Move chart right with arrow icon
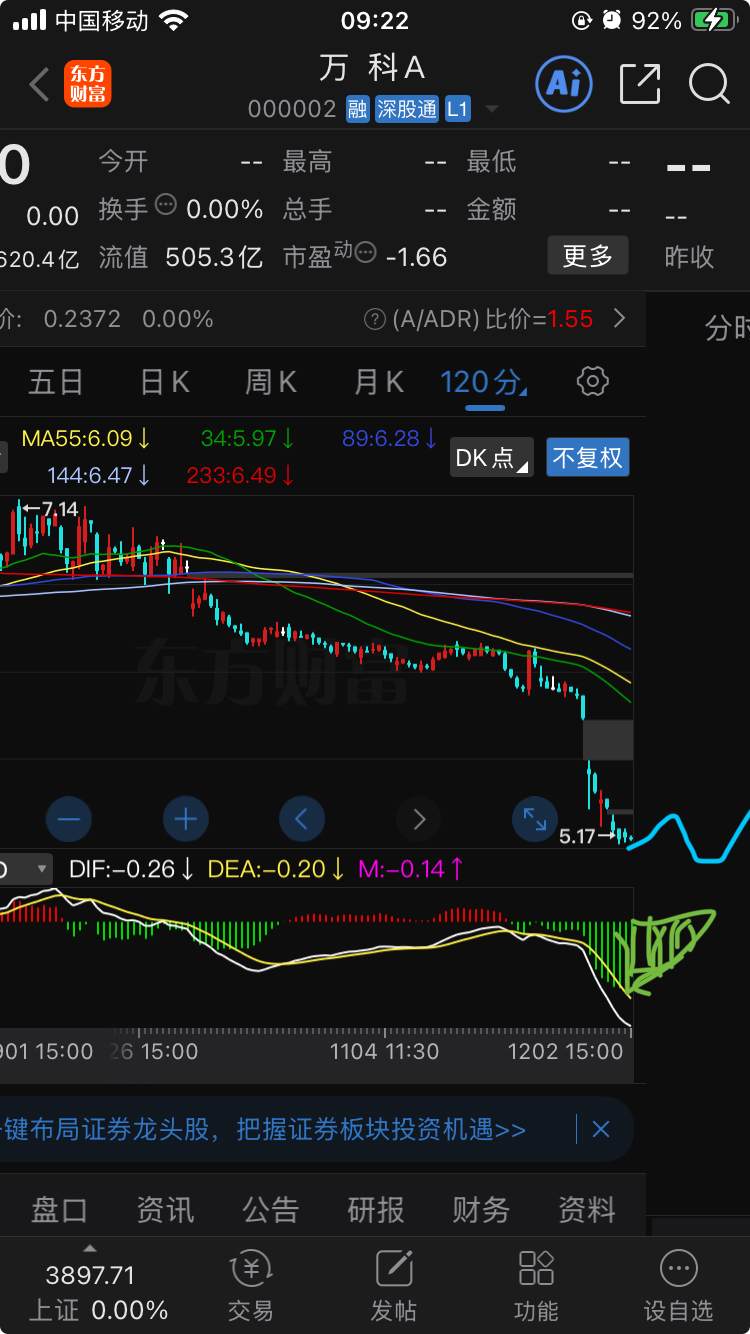Screen dimensions: 750x1334 tap(419, 820)
